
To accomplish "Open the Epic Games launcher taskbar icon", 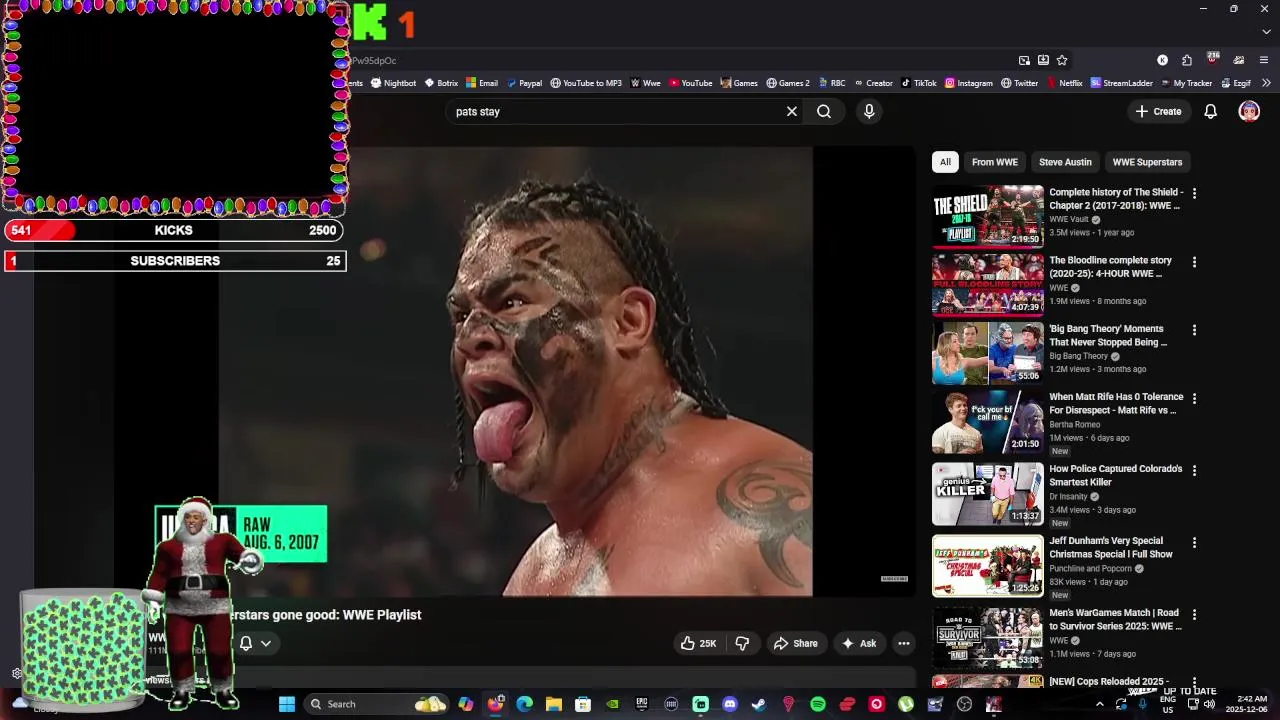I will point(642,704).
